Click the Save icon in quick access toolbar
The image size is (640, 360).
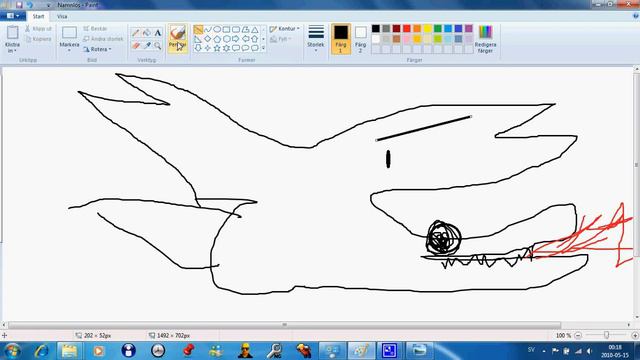coord(19,5)
